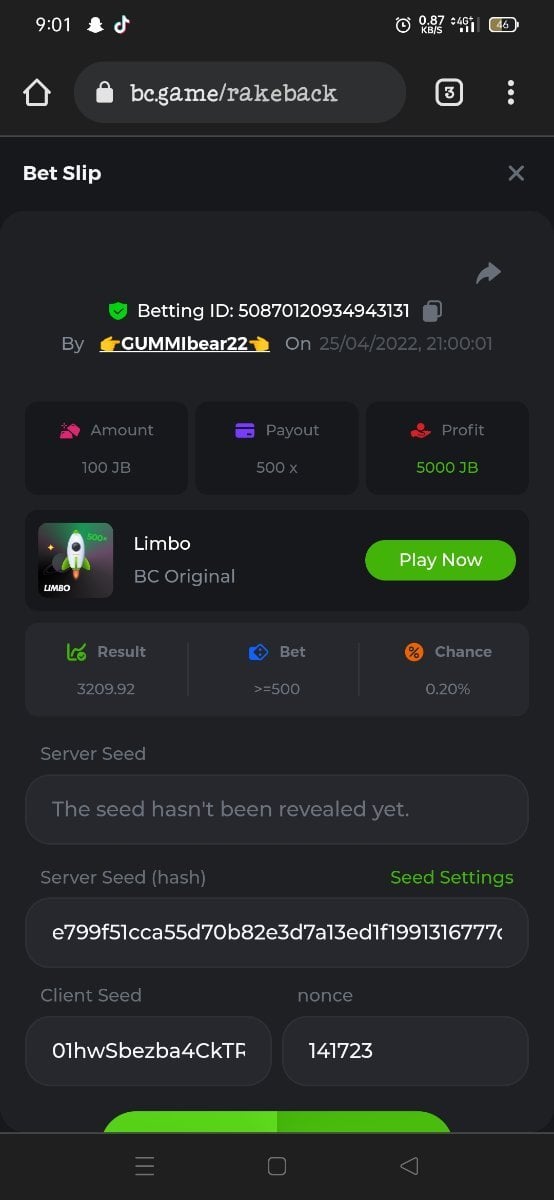The width and height of the screenshot is (554, 1200).
Task: Copy the Betting ID to clipboard
Action: (432, 311)
